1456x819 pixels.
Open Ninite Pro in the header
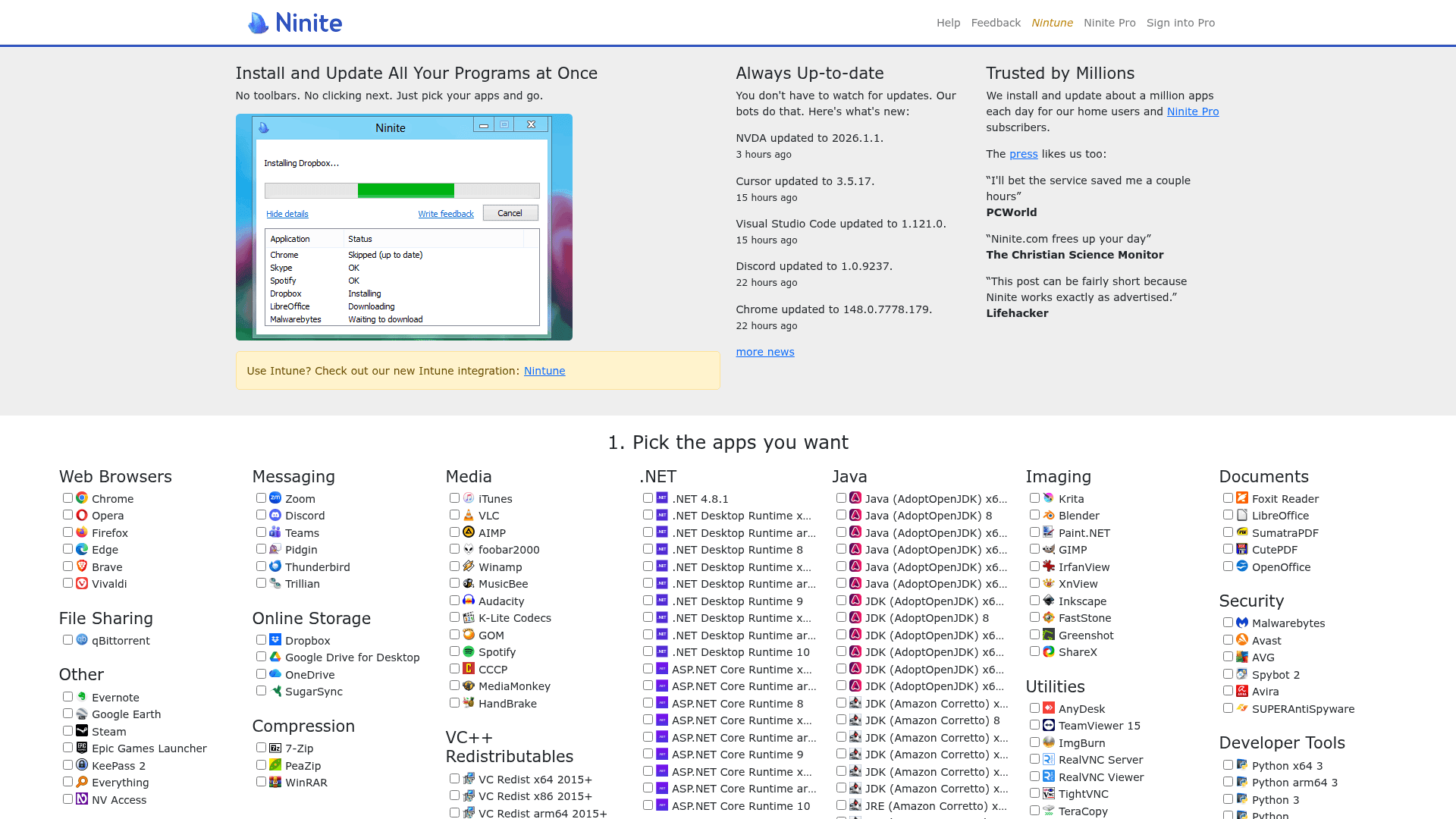[x=1109, y=23]
